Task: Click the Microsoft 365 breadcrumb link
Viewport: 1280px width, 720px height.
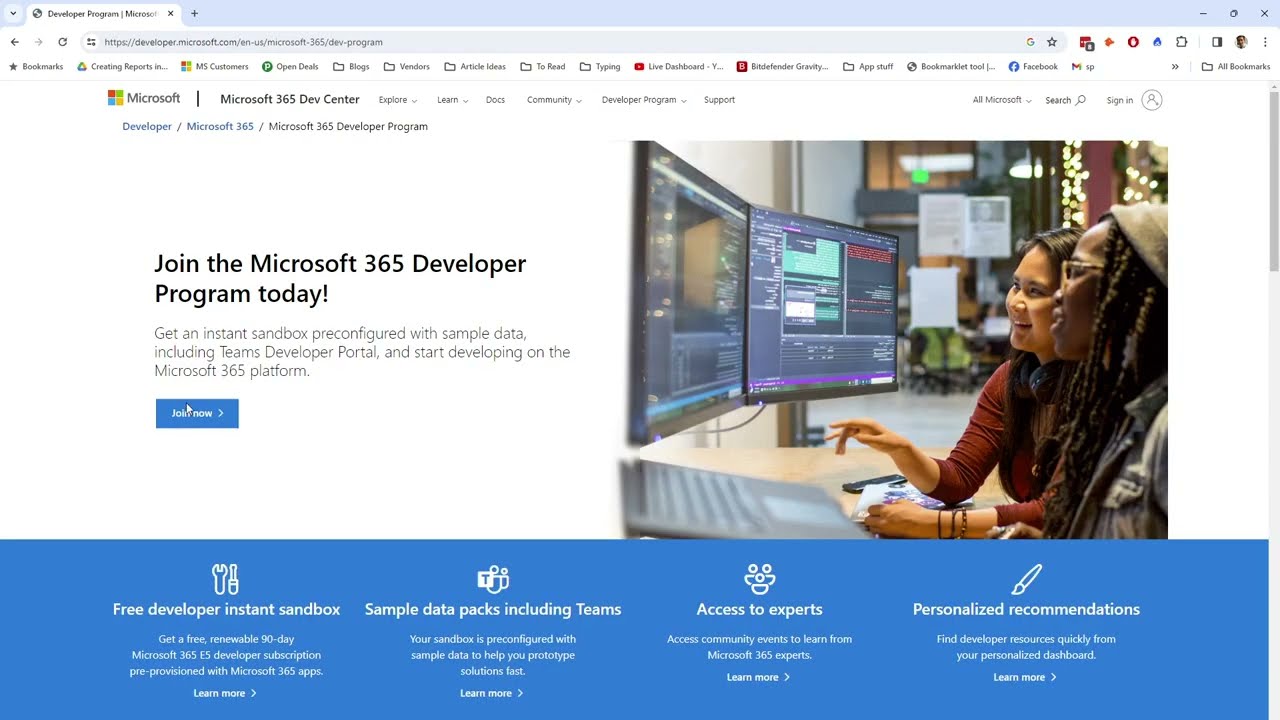Action: pos(220,126)
